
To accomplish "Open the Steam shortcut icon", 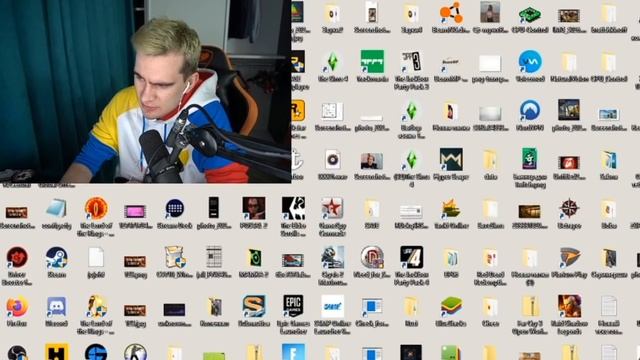I will tap(56, 258).
